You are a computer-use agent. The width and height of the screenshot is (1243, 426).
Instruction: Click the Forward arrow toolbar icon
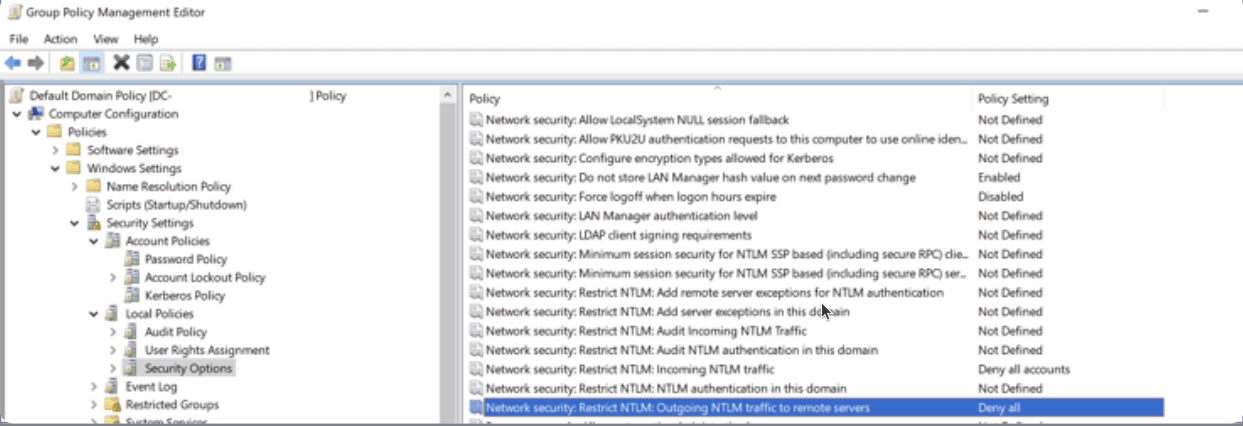pyautogui.click(x=36, y=64)
